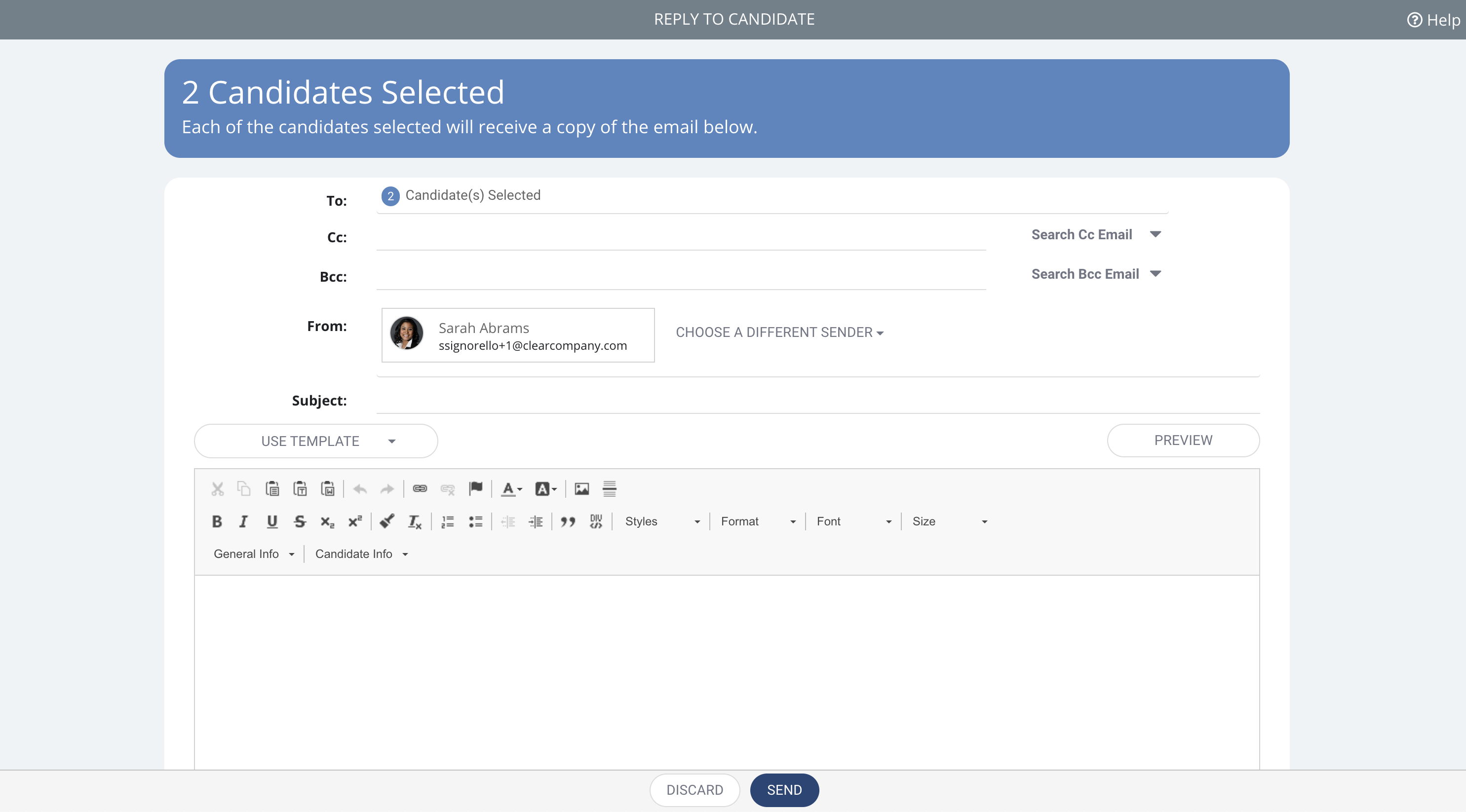Expand the Candidate Info merge field menu
The height and width of the screenshot is (812, 1466).
point(361,554)
